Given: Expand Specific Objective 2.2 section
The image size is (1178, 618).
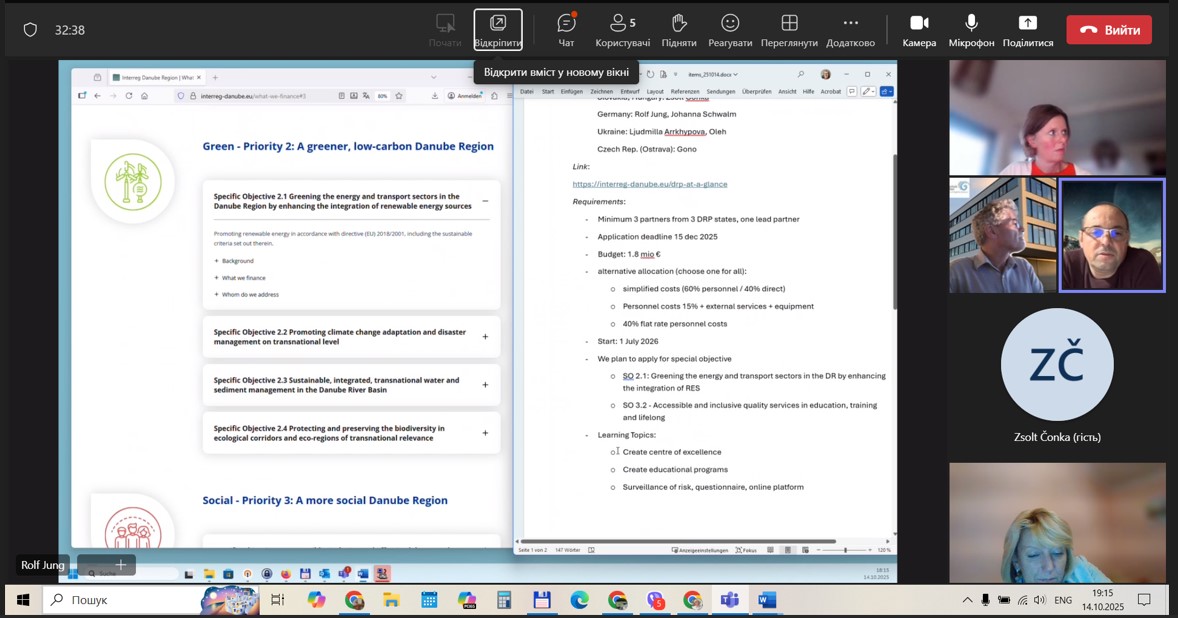Looking at the screenshot, I should point(485,337).
